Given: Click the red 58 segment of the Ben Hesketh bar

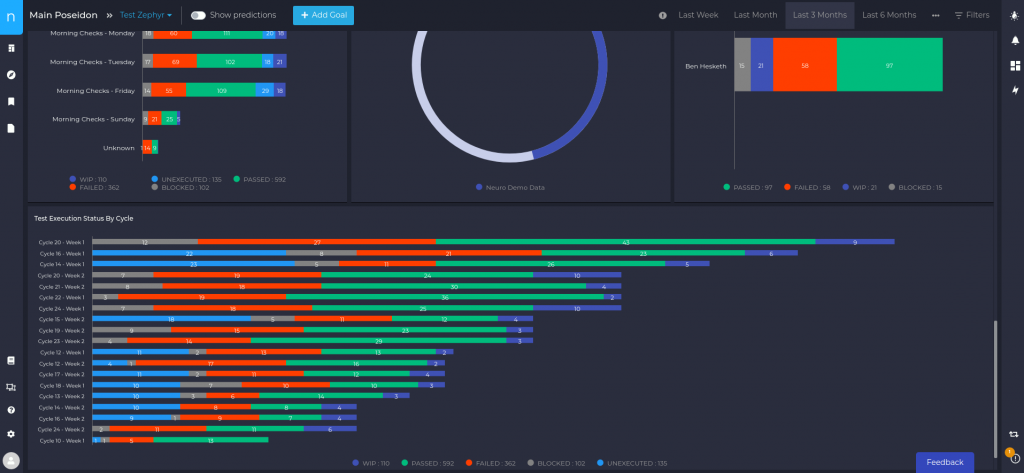Looking at the screenshot, I should pyautogui.click(x=805, y=65).
